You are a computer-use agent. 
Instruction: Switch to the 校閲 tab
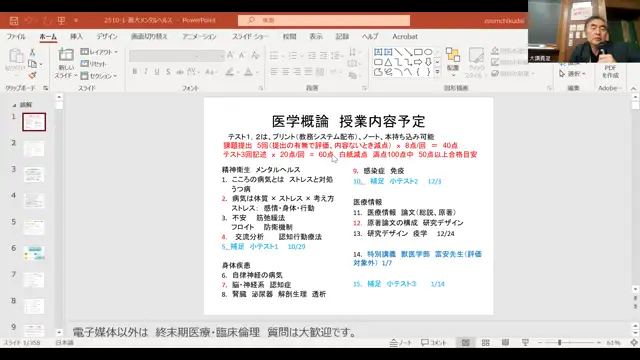point(289,36)
